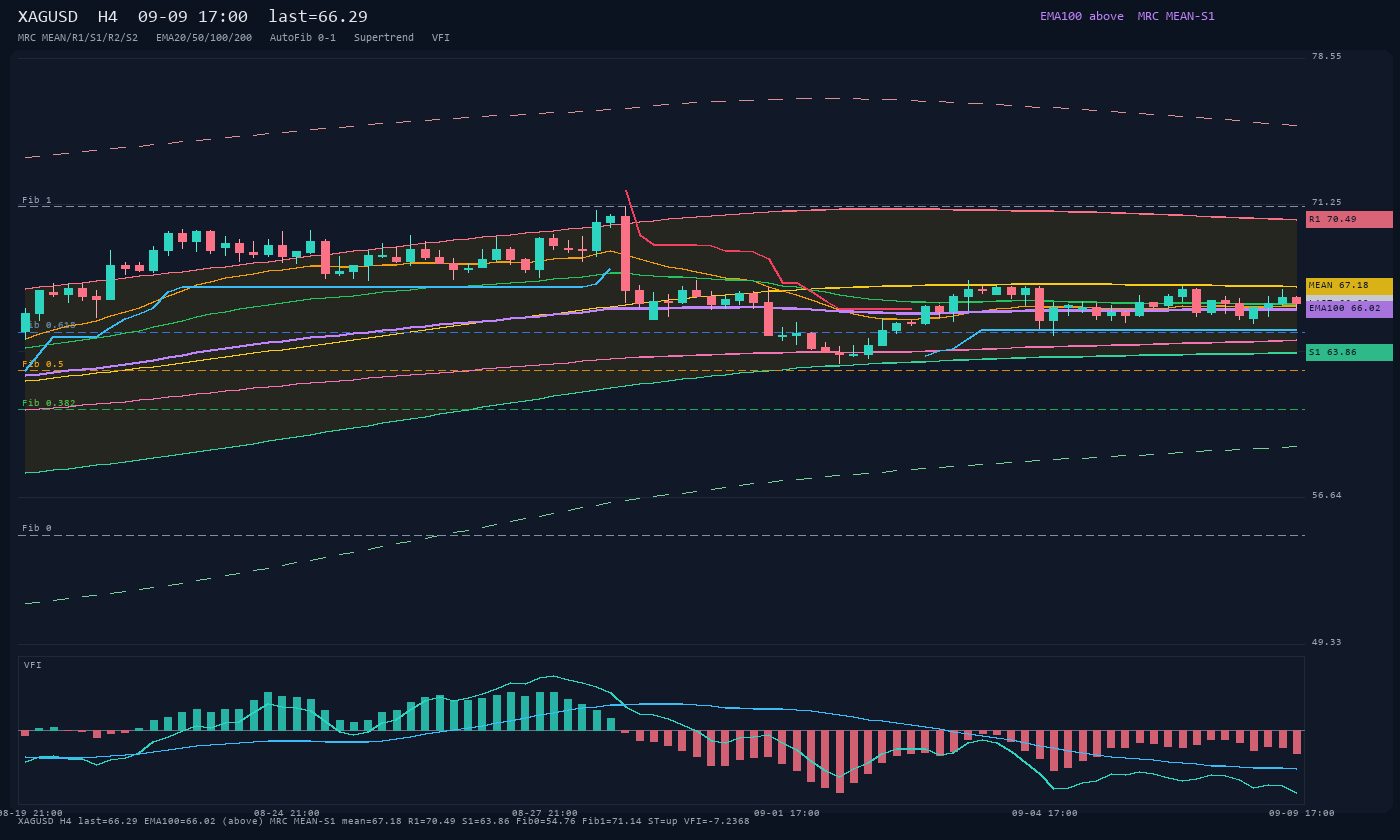Click the last=66.29 value in the header
Viewport: 1400px width, 840px height.
318,17
